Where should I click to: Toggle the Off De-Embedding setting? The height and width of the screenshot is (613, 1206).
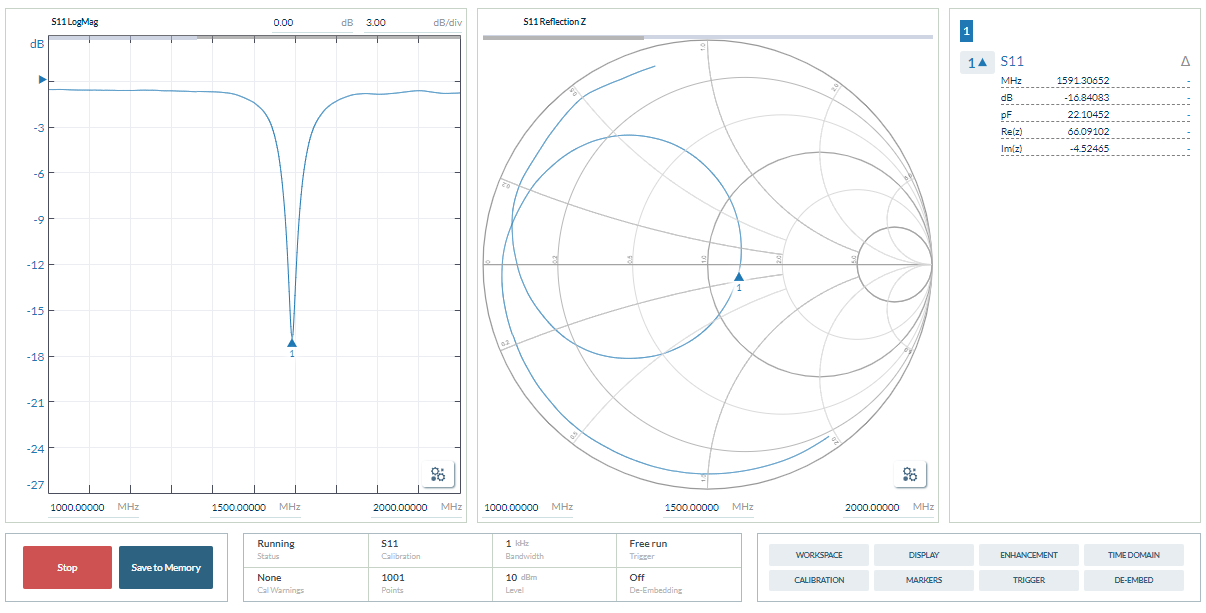tap(678, 583)
